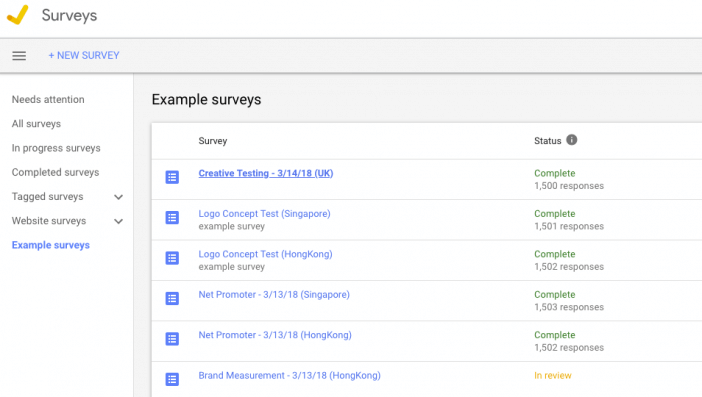This screenshot has height=397, width=702.
Task: Click the yellow checkmark Surveys logo
Action: pos(18,15)
